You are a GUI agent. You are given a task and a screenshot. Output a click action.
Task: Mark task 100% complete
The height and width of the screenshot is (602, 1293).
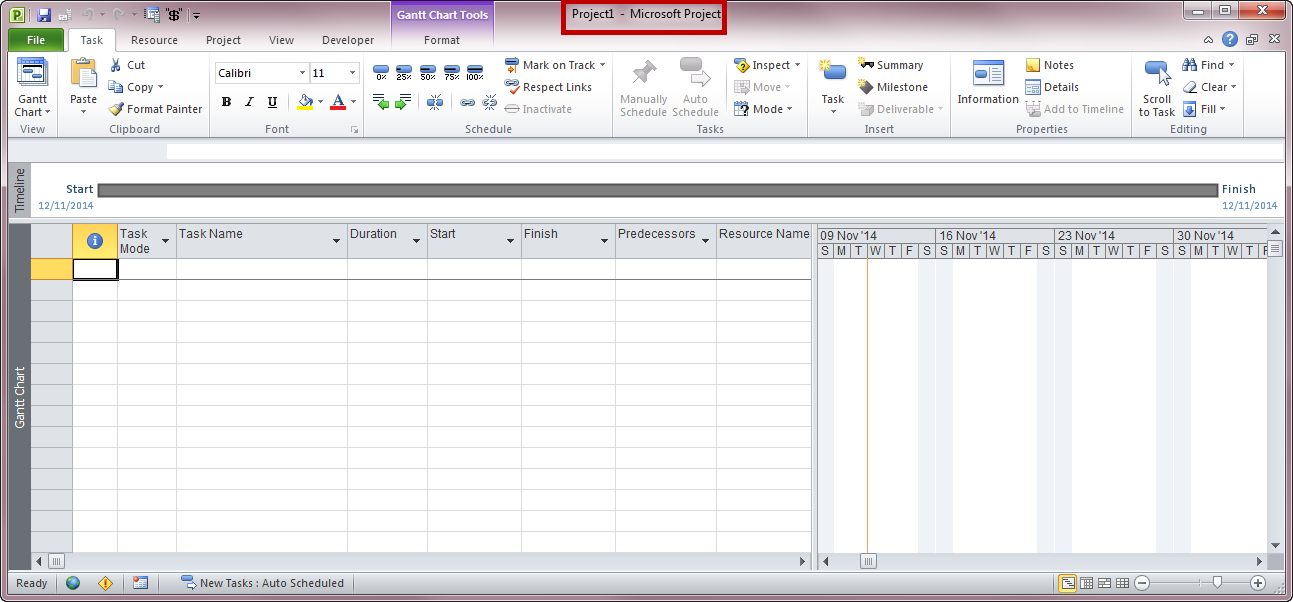[x=475, y=72]
